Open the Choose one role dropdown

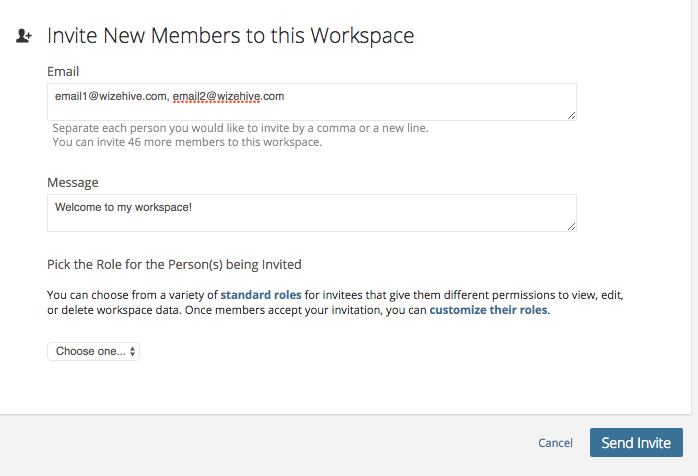93,351
